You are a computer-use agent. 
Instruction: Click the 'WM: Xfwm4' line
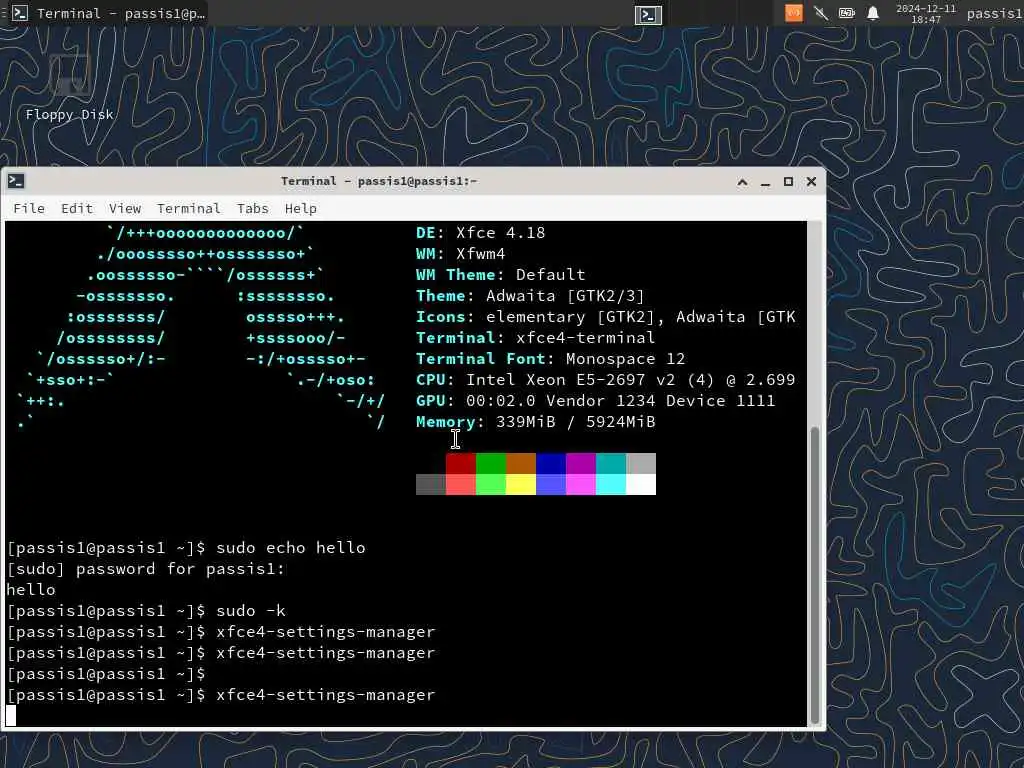460,253
